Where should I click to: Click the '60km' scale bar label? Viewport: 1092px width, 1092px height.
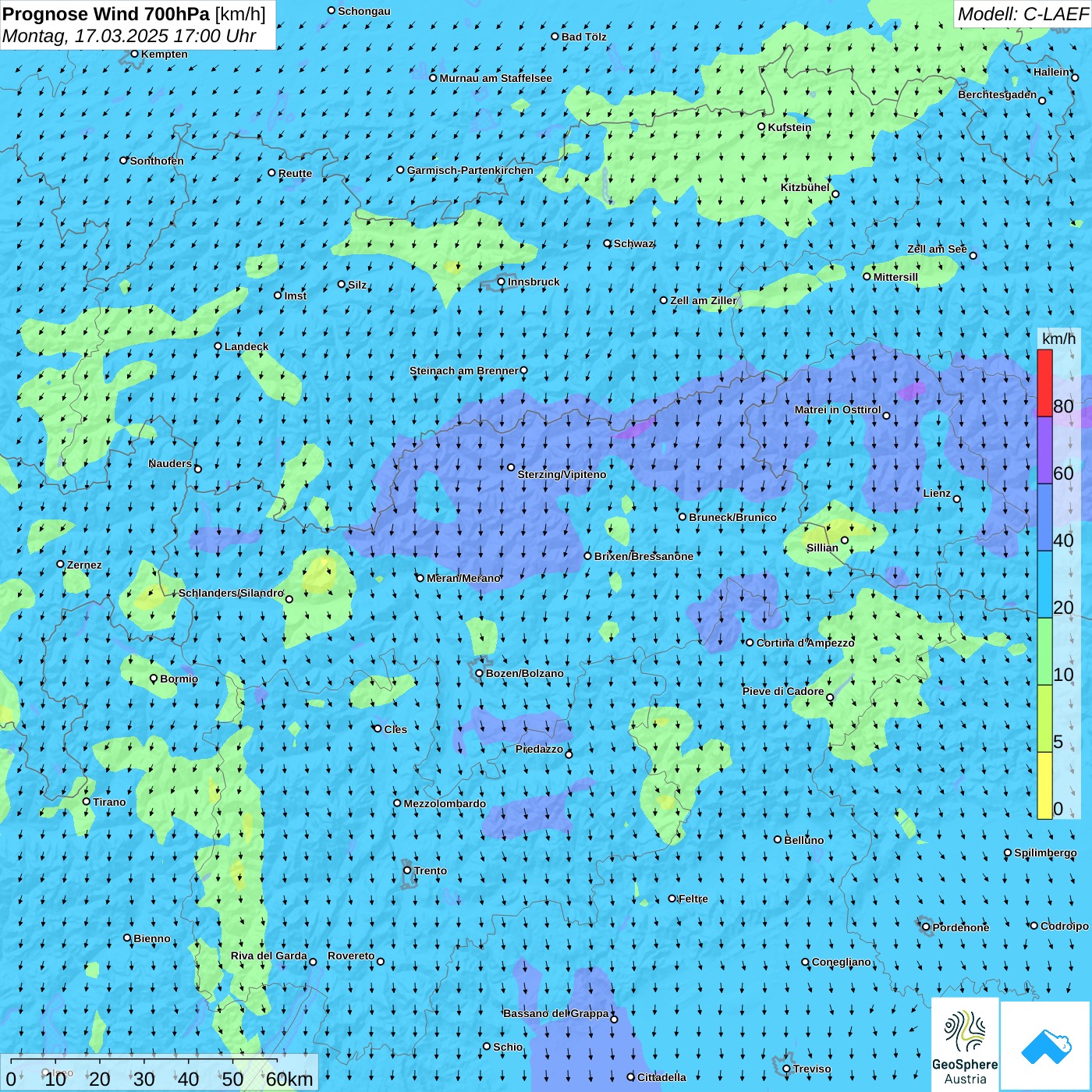(289, 1079)
